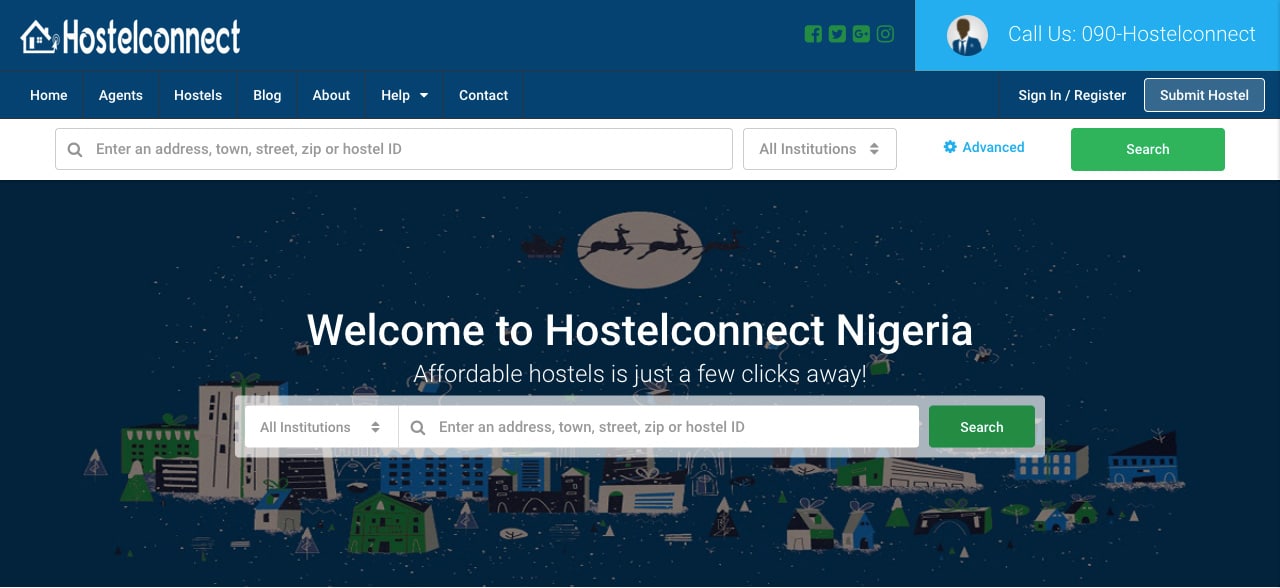The image size is (1280, 588).
Task: Open the Instagram social icon
Action: pyautogui.click(x=885, y=34)
